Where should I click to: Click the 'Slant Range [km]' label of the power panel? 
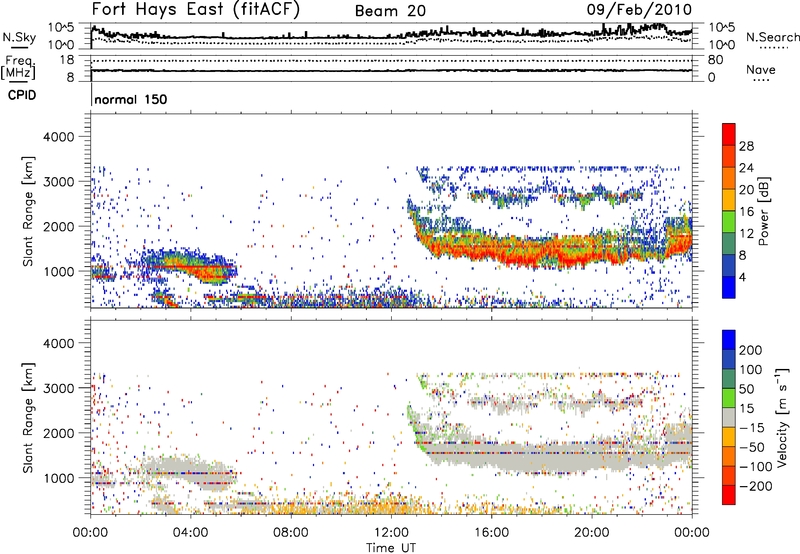point(29,211)
